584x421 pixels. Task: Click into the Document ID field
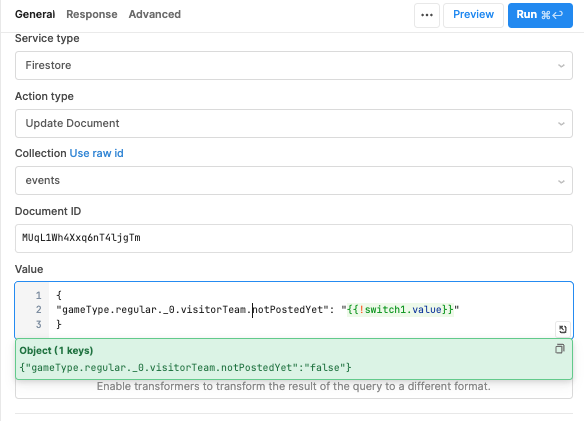[x=293, y=238]
